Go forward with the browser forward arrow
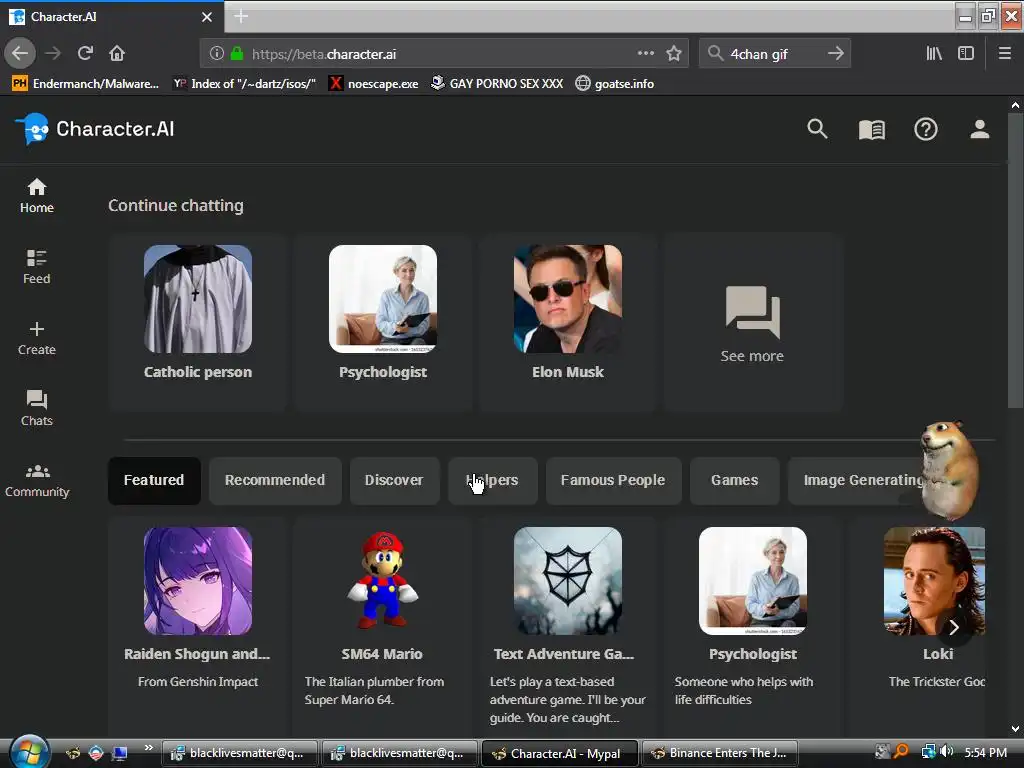Image resolution: width=1024 pixels, height=768 pixels. pos(53,53)
